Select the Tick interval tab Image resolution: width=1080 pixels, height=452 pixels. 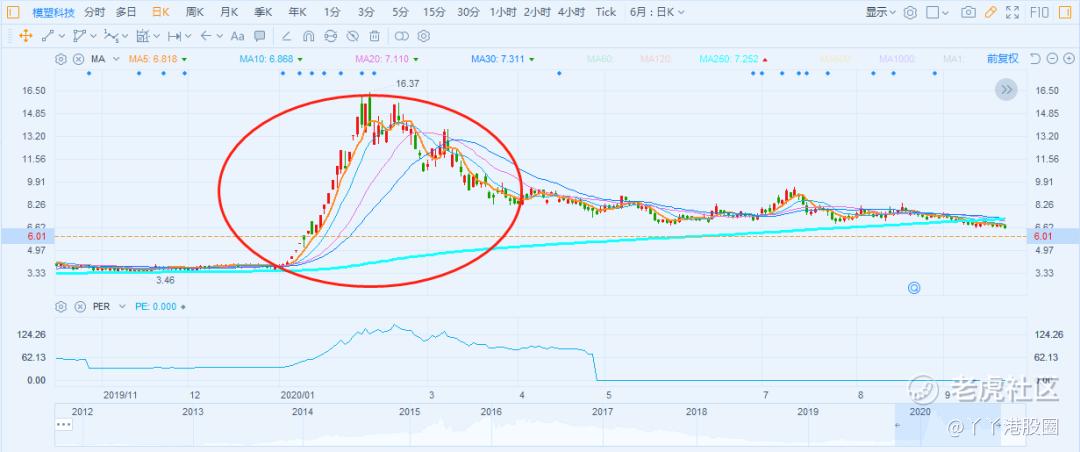606,12
